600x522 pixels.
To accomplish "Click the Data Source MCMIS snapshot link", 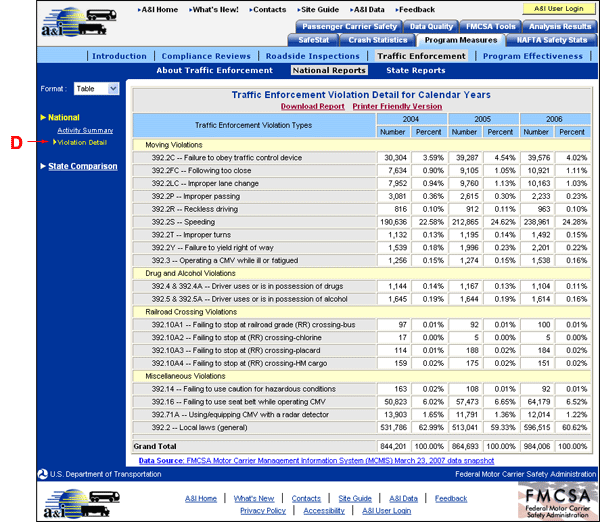I will 316,461.
